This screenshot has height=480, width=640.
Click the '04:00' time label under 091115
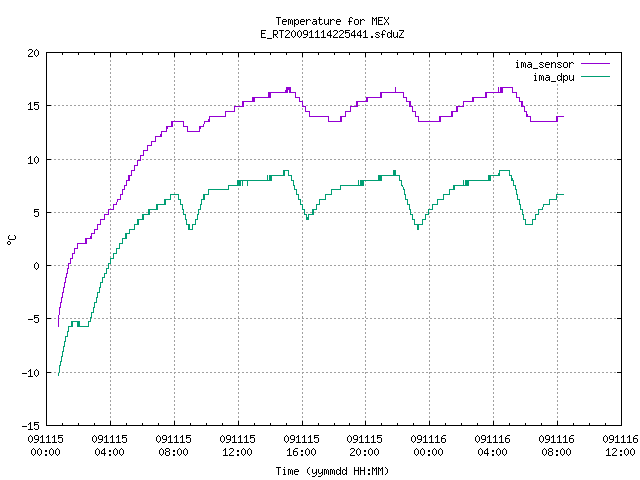click(109, 452)
